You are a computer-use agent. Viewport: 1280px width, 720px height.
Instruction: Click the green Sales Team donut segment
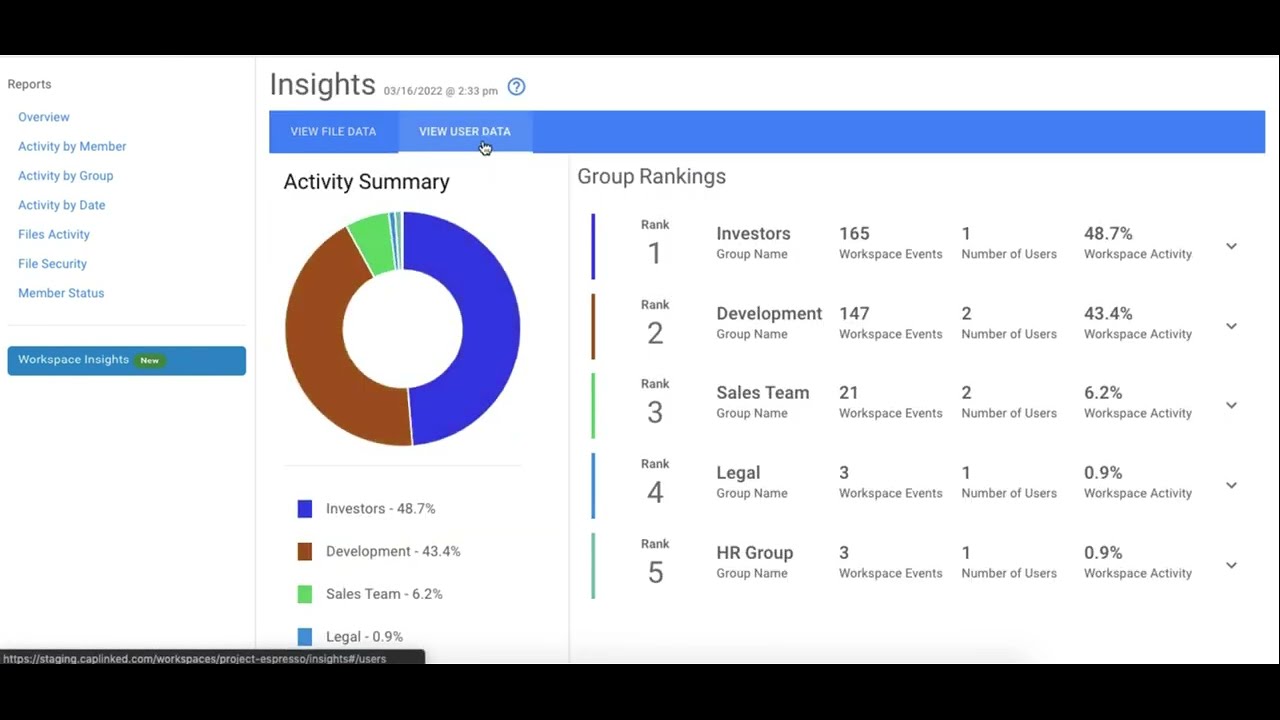(x=373, y=242)
